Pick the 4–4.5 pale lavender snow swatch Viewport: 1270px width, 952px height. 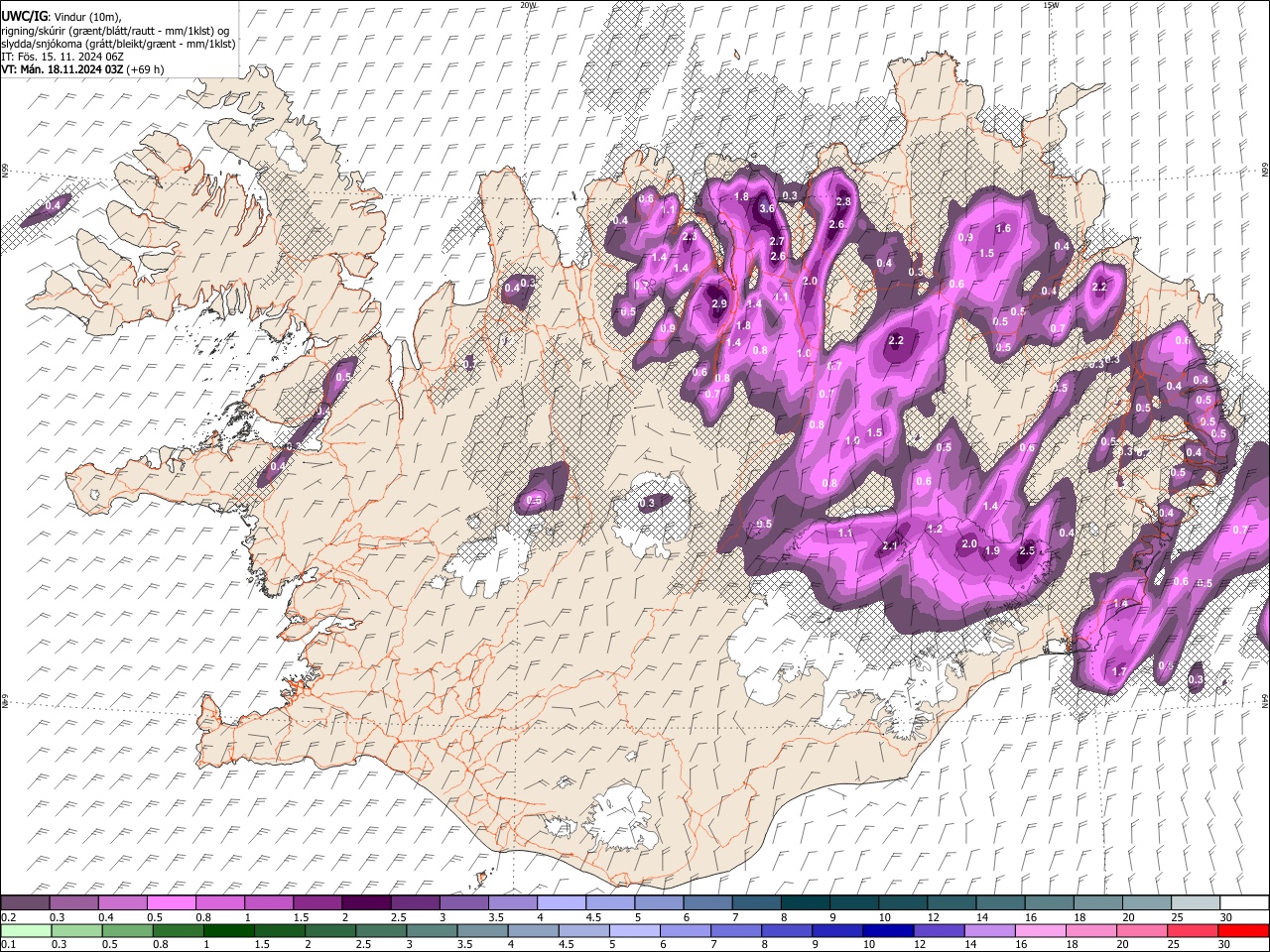tap(562, 902)
